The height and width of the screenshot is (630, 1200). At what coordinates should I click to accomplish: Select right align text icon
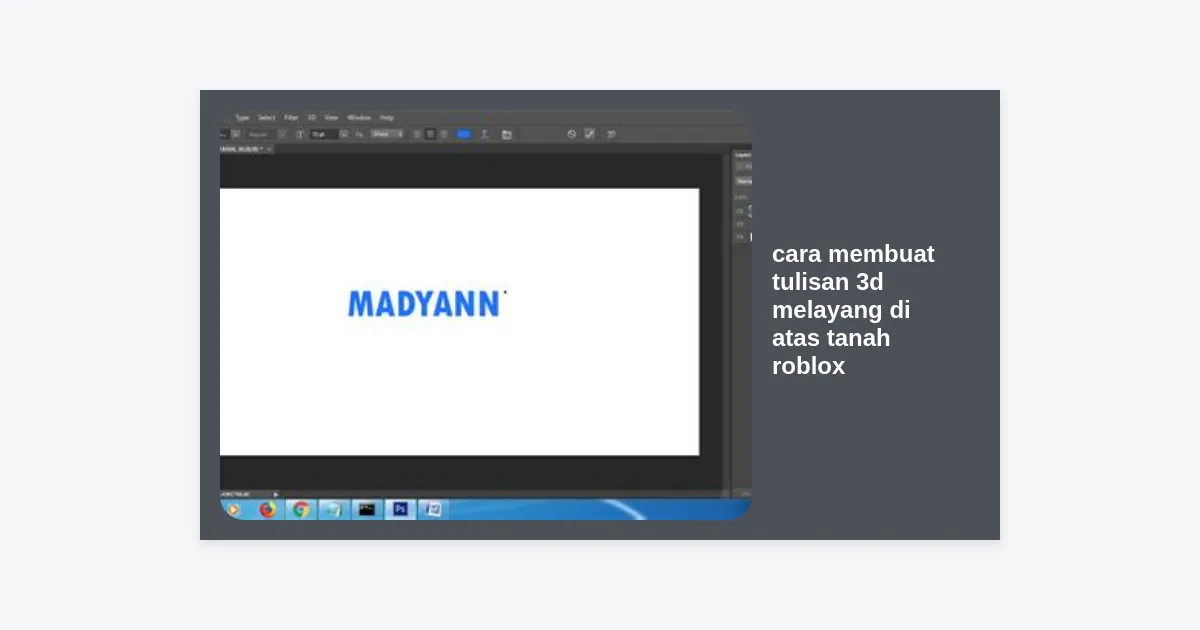point(443,134)
